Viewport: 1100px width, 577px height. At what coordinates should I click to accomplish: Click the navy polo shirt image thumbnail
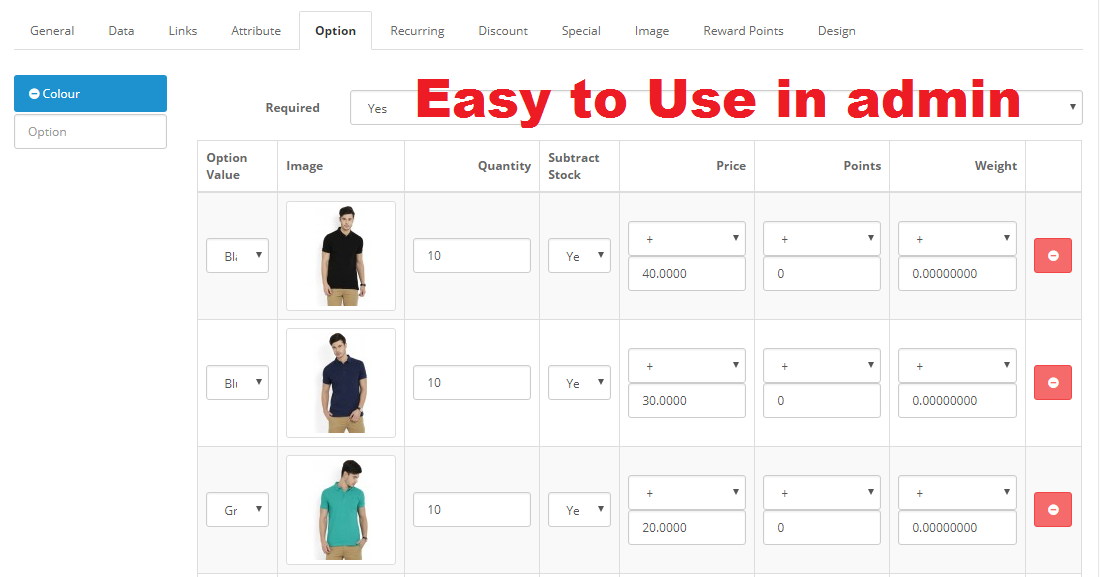341,383
